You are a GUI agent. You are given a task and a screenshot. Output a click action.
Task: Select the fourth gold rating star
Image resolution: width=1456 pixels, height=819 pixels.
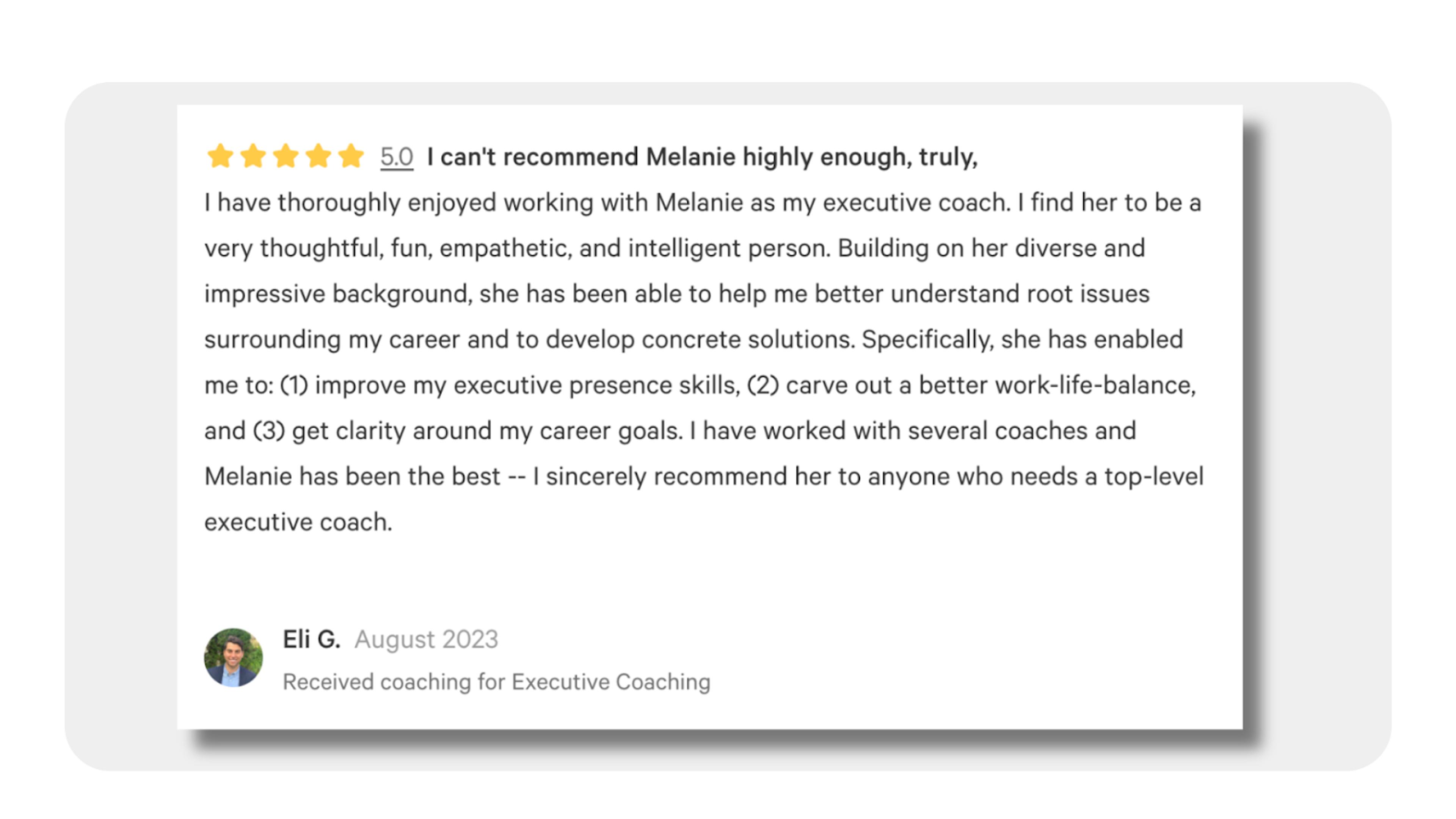click(318, 156)
